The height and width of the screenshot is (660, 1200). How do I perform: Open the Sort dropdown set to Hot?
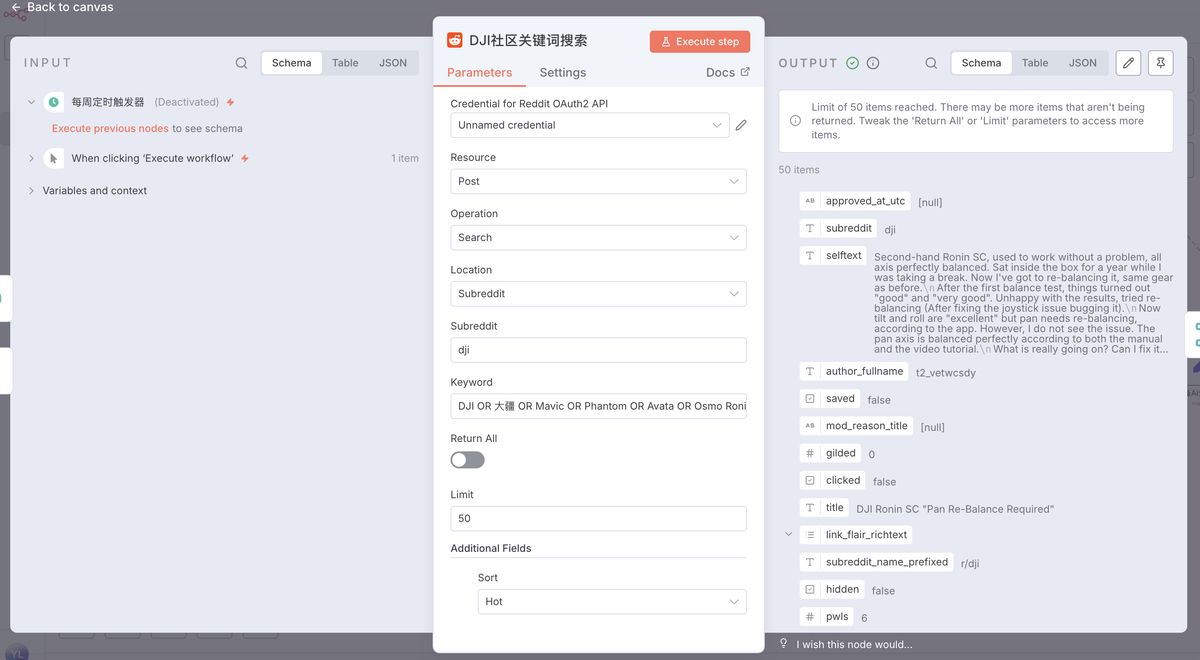611,601
